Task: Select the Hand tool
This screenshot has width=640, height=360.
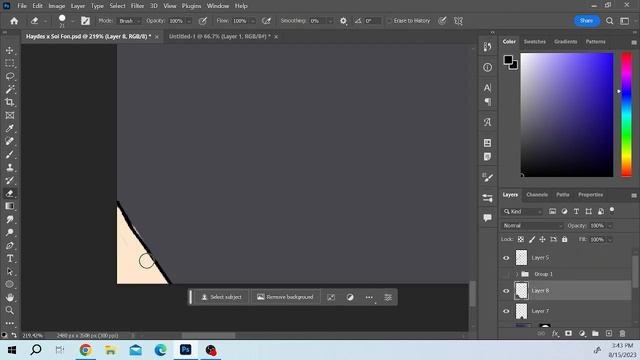Action: [10, 298]
